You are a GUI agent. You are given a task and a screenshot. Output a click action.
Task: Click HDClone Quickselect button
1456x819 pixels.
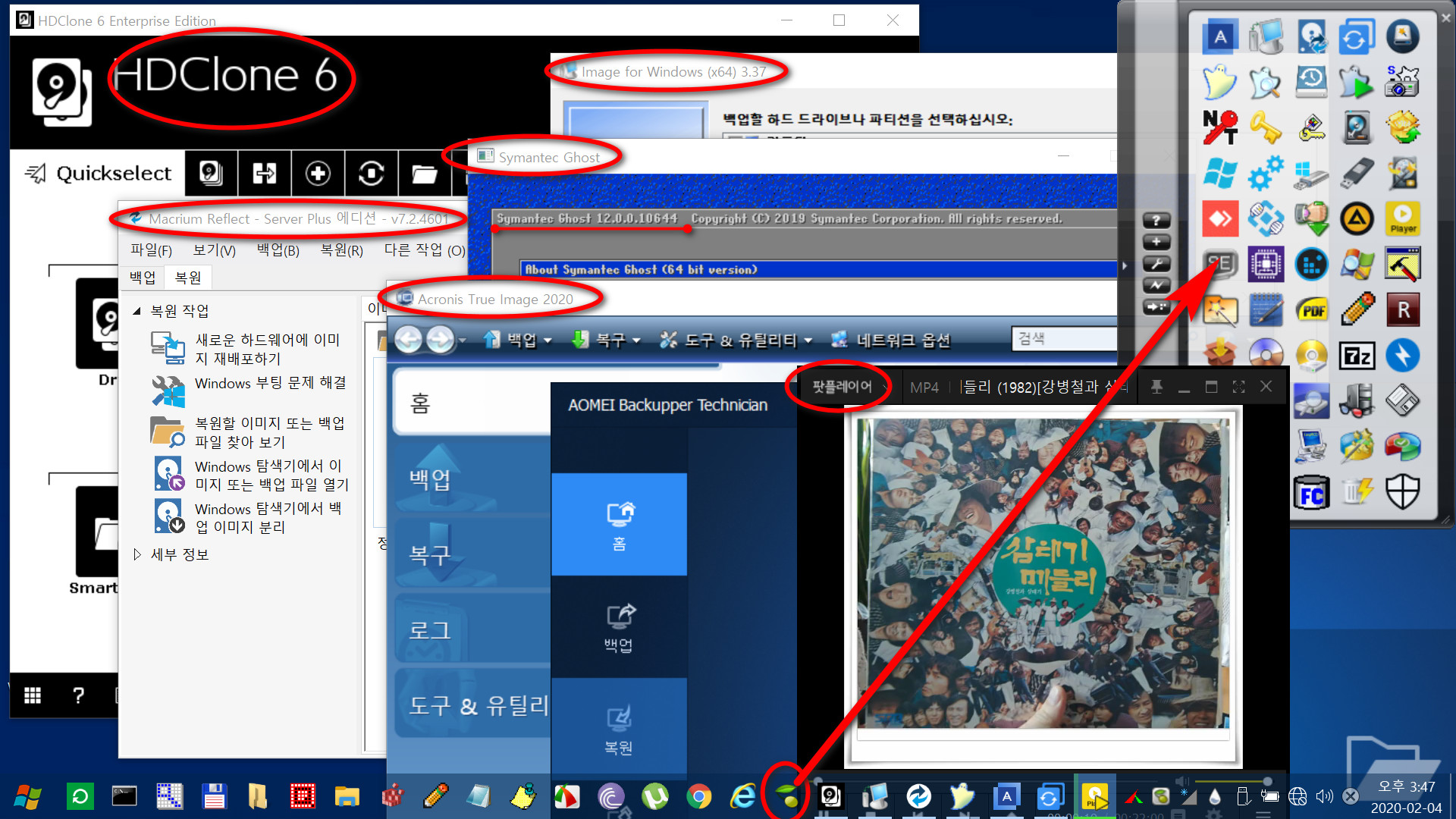(98, 174)
